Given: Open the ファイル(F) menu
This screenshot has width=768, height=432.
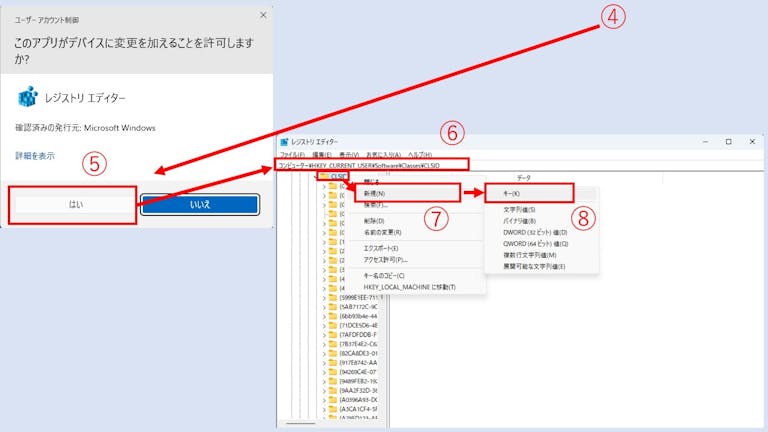Looking at the screenshot, I should [x=292, y=155].
